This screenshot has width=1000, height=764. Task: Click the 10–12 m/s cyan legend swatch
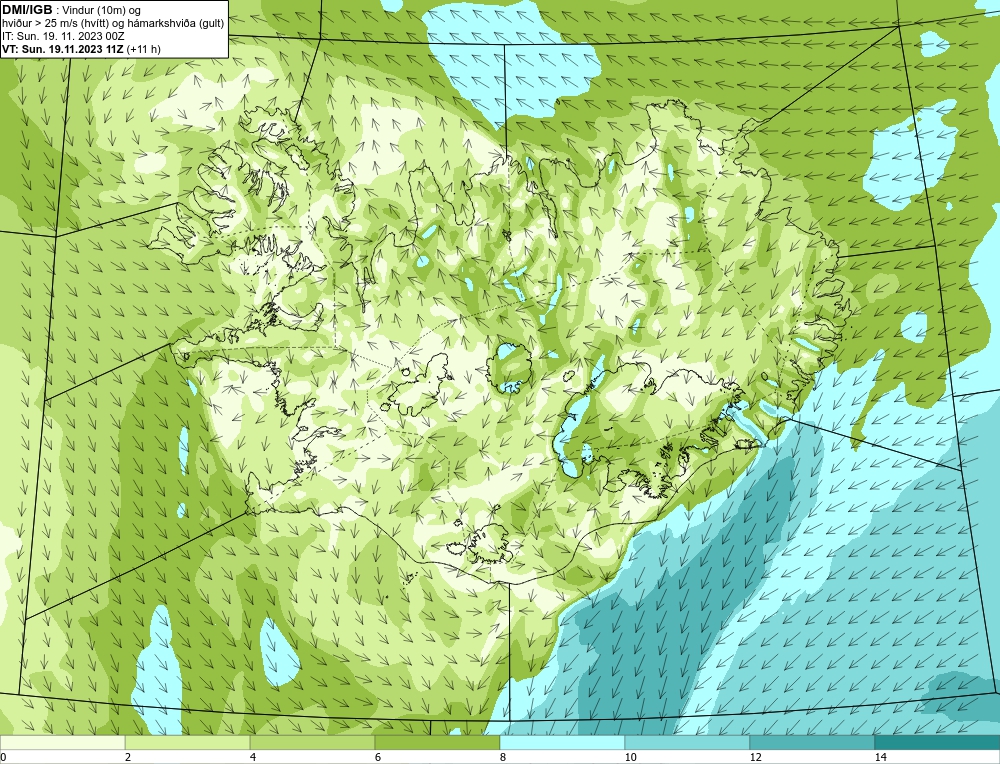tap(688, 743)
